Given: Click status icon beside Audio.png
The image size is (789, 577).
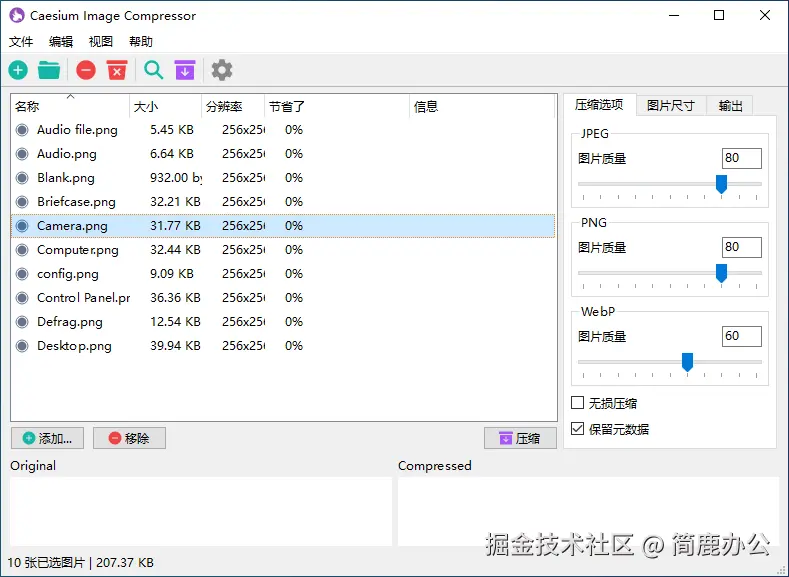Looking at the screenshot, I should (x=22, y=154).
